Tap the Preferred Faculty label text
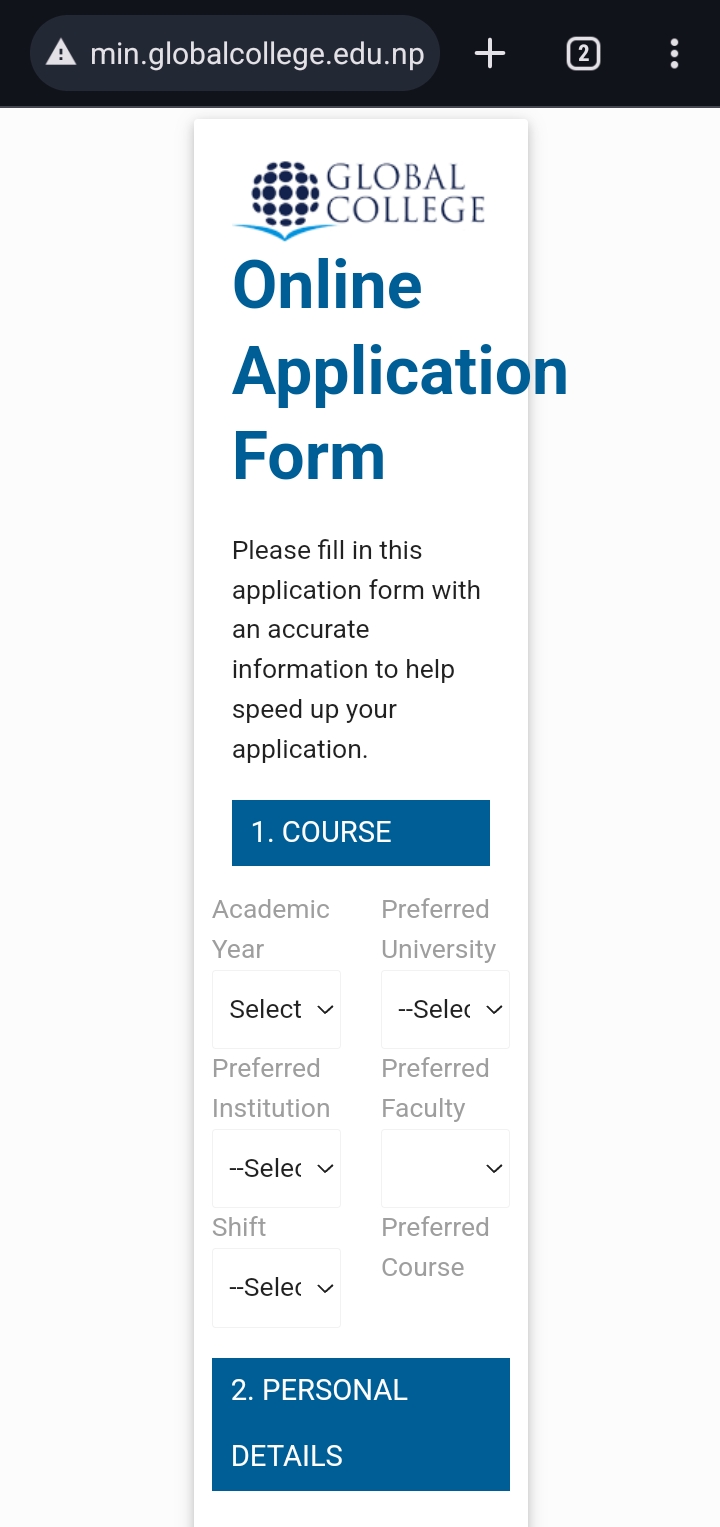 [x=435, y=1088]
